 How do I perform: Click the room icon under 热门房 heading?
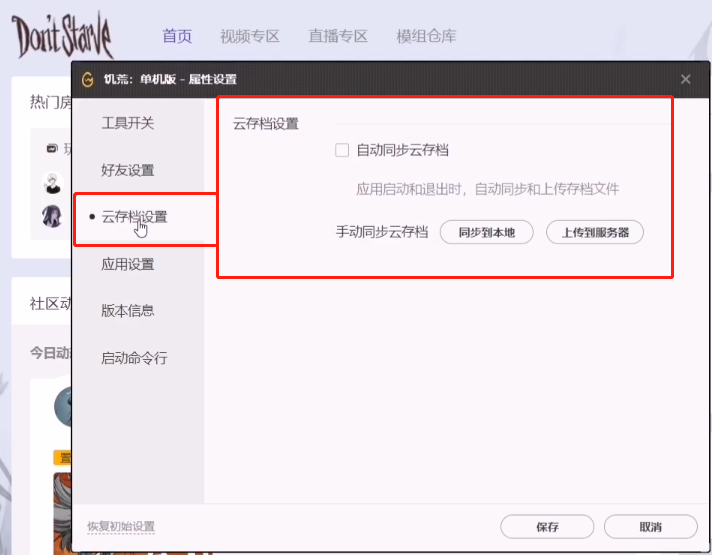(x=52, y=149)
